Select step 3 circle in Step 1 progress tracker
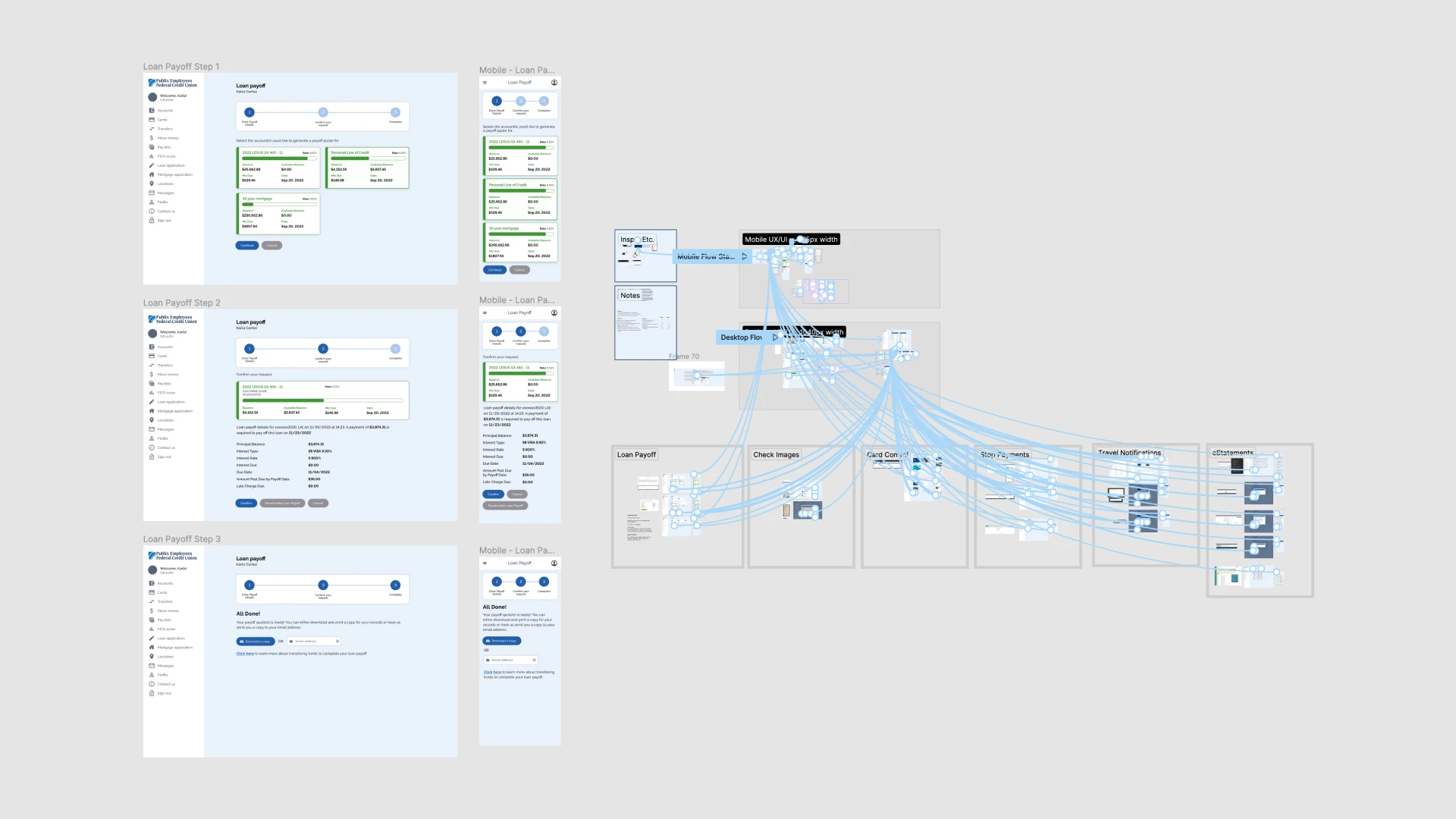 (x=395, y=112)
